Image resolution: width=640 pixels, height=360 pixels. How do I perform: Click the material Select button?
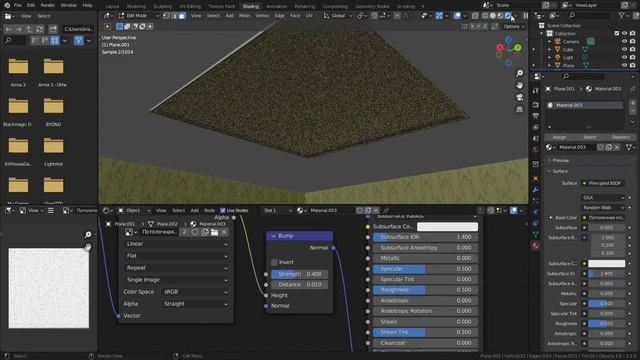click(590, 137)
